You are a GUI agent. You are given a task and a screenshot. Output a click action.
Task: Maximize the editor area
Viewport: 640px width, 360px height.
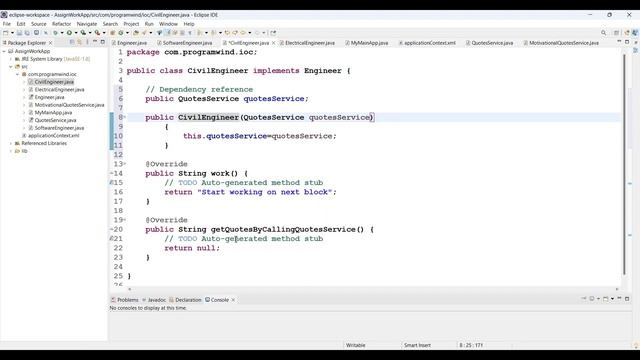(x=627, y=42)
